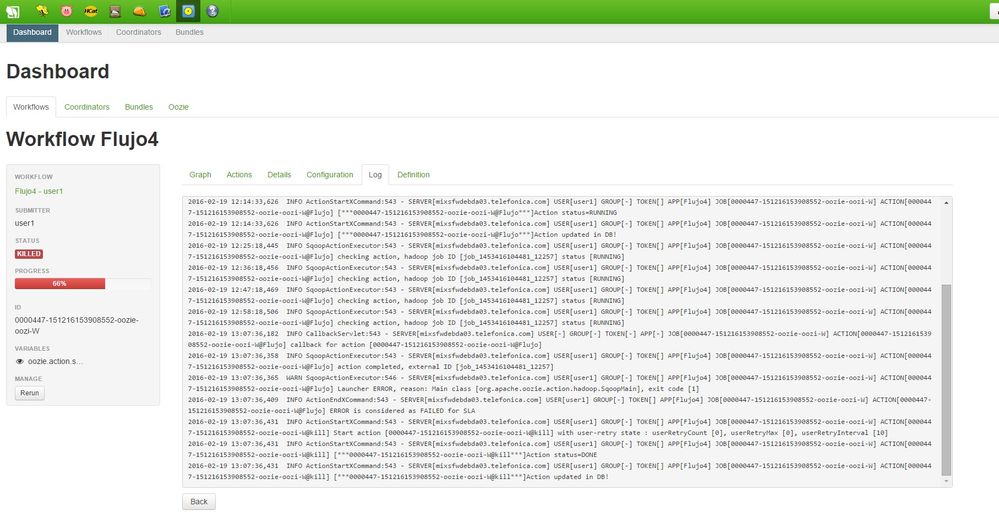The height and width of the screenshot is (516, 999).
Task: Open the Details tab
Action: (279, 175)
